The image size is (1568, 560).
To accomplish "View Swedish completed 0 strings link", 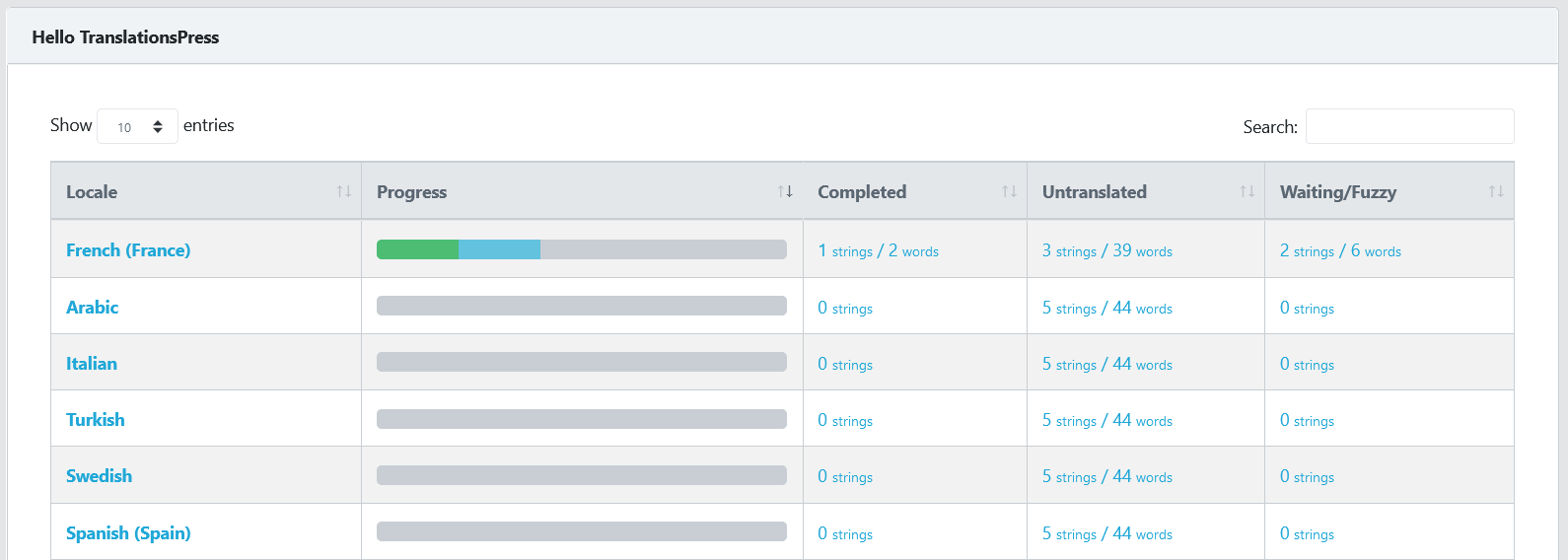I will 845,476.
